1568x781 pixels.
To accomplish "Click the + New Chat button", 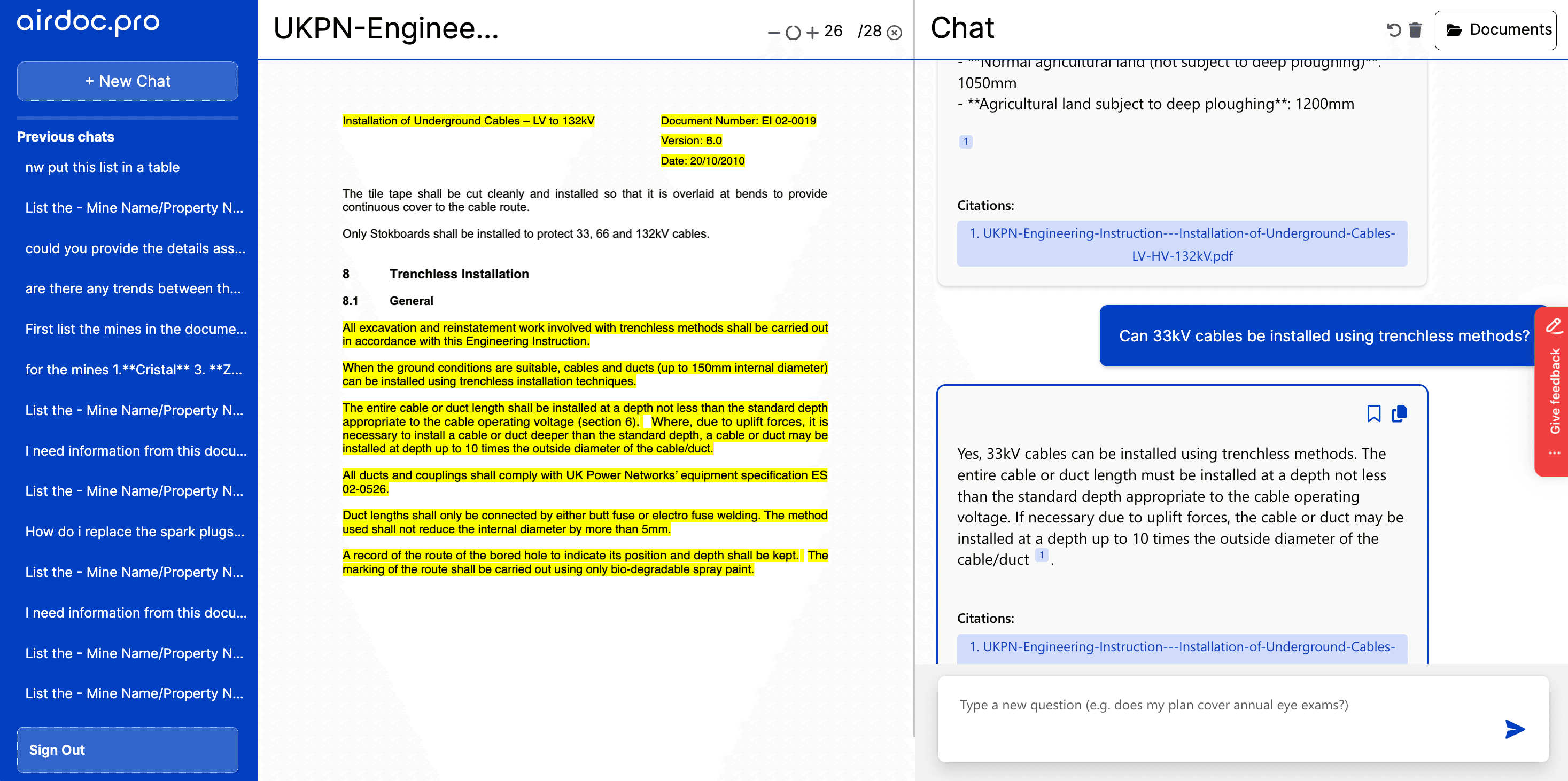I will click(128, 81).
